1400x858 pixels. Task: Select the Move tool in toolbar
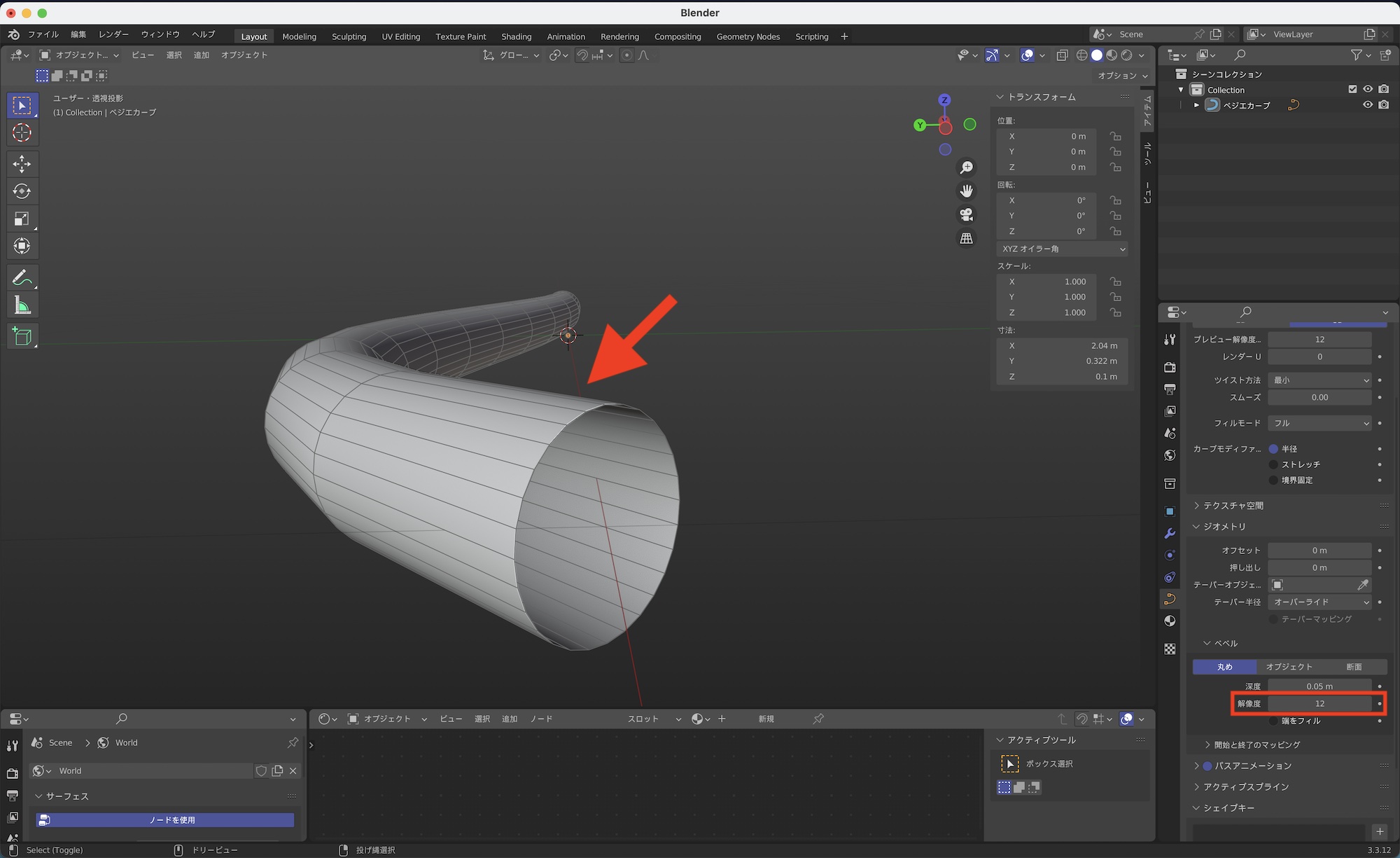coord(22,164)
